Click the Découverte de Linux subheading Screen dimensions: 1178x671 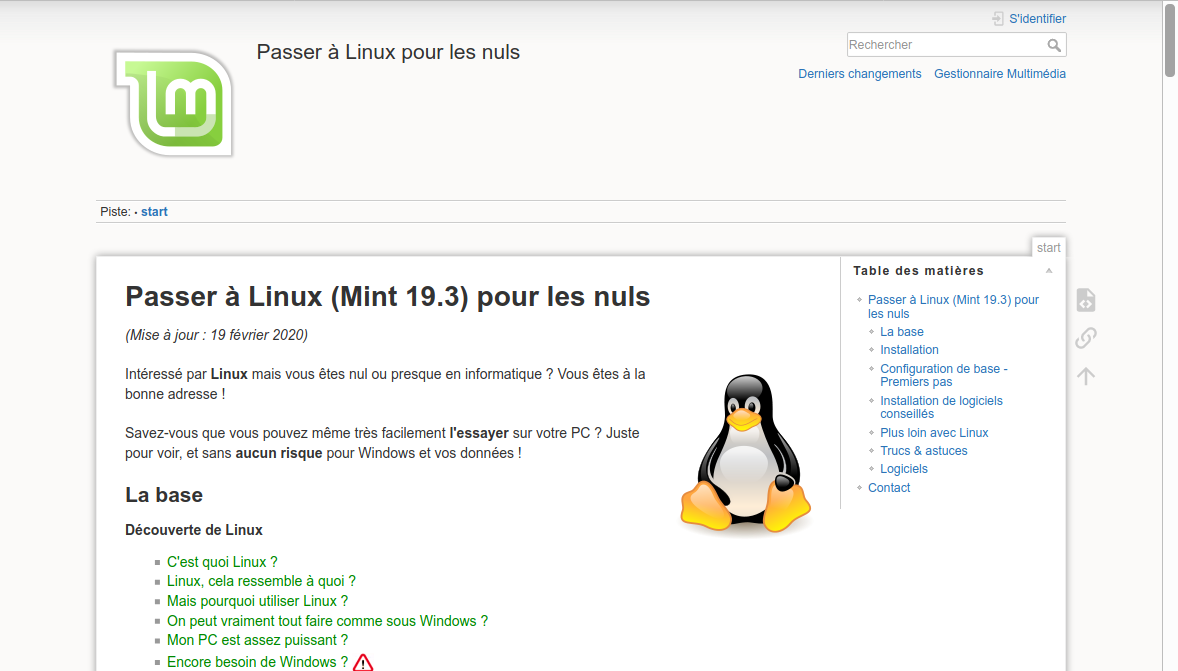click(x=194, y=530)
